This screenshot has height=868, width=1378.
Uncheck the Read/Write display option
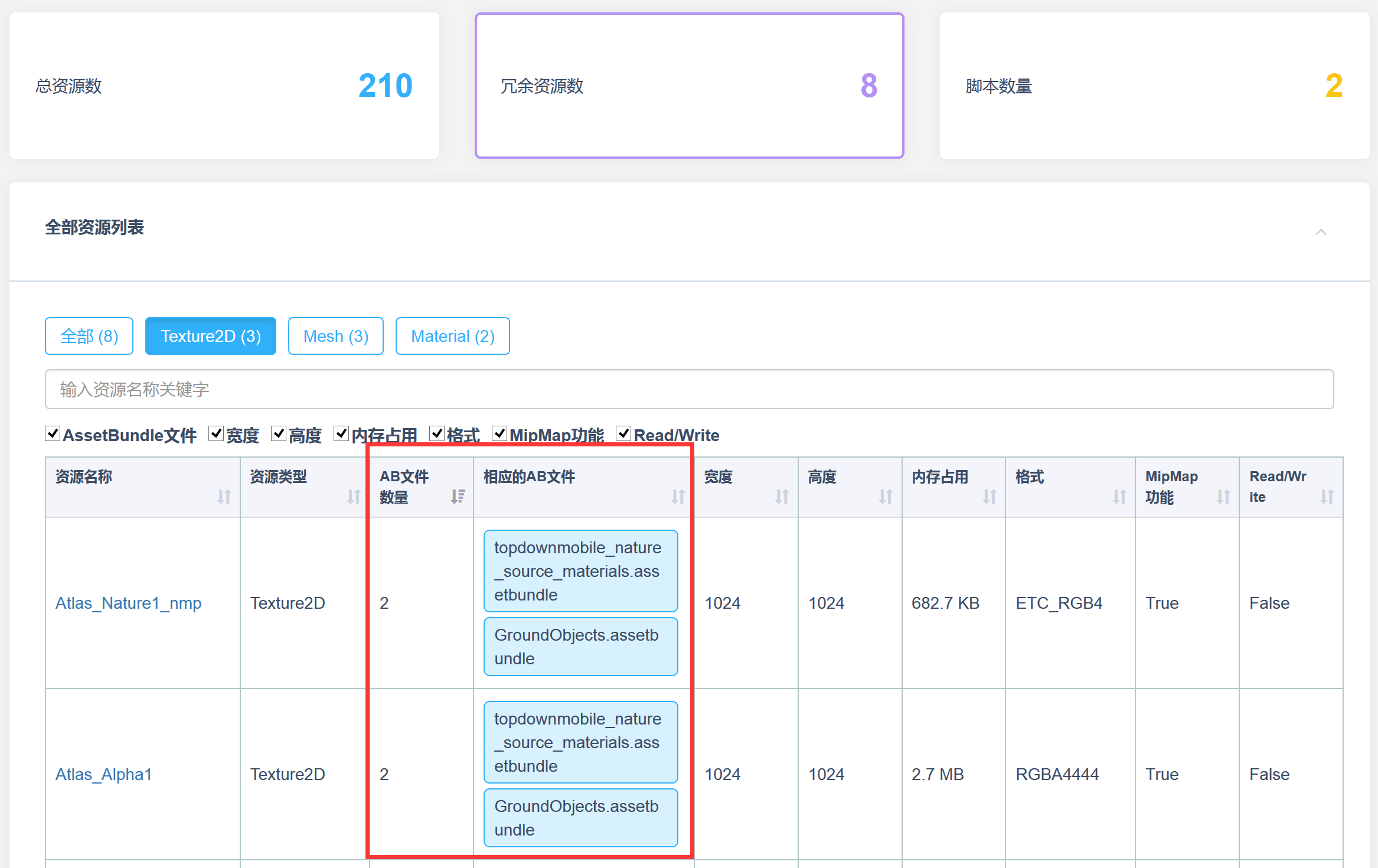pos(623,433)
